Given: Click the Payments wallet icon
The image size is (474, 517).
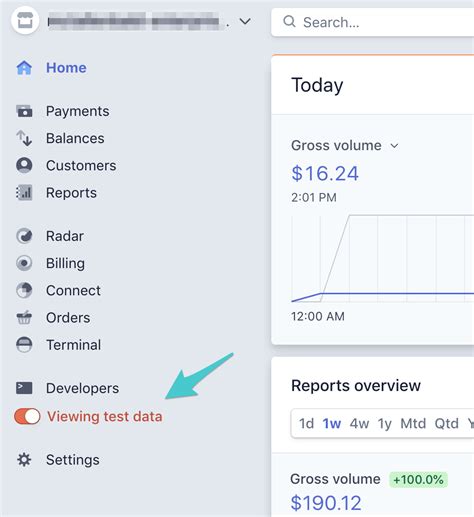Looking at the screenshot, I should [x=24, y=111].
